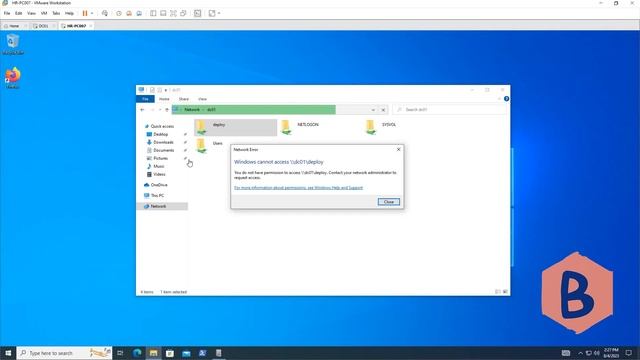The width and height of the screenshot is (640, 360).
Task: Pause the virtual machine from VMware toolbar
Action: 85,13
